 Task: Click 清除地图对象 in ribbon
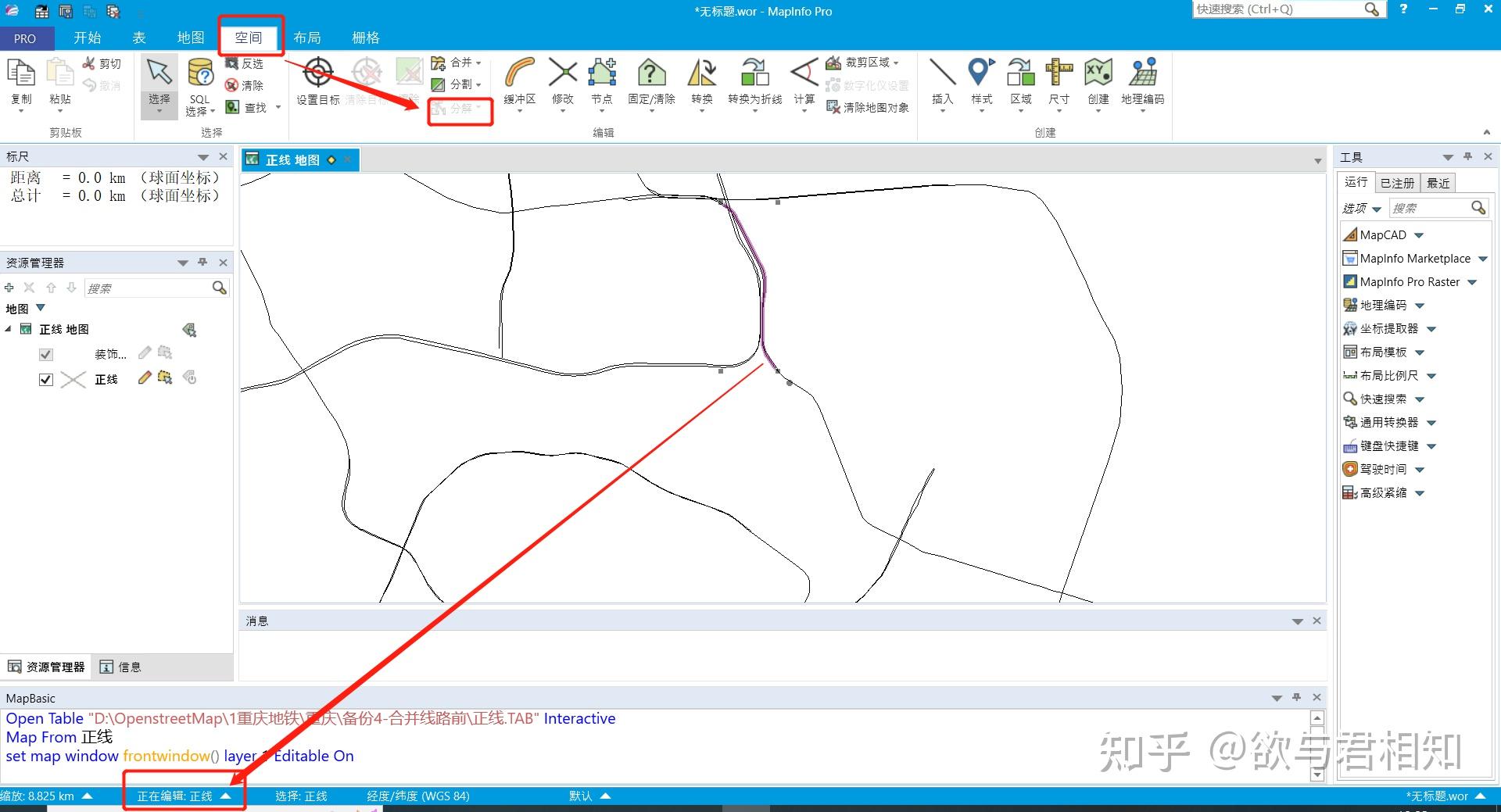[868, 107]
